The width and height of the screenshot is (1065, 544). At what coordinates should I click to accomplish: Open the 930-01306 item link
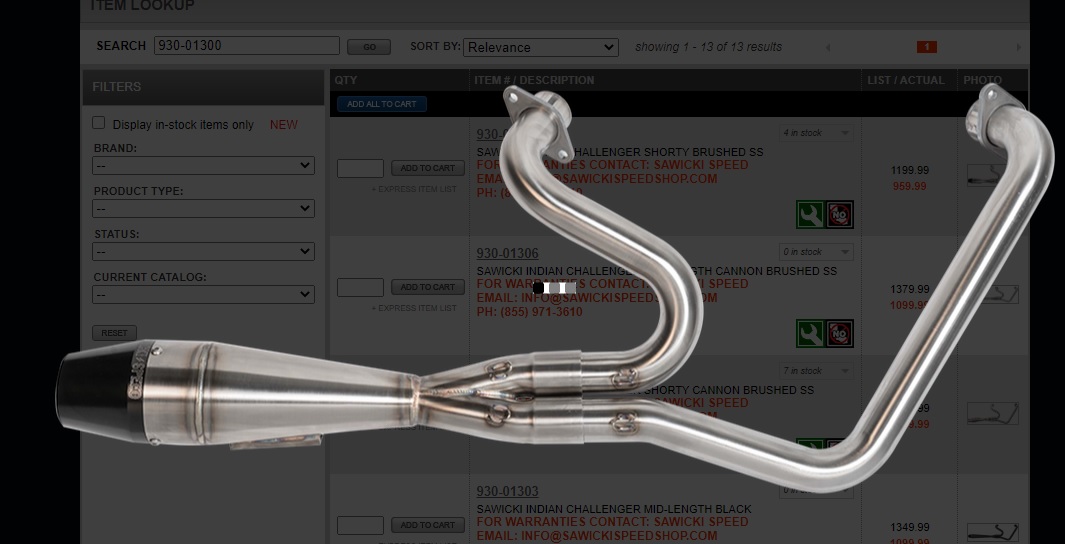(507, 253)
